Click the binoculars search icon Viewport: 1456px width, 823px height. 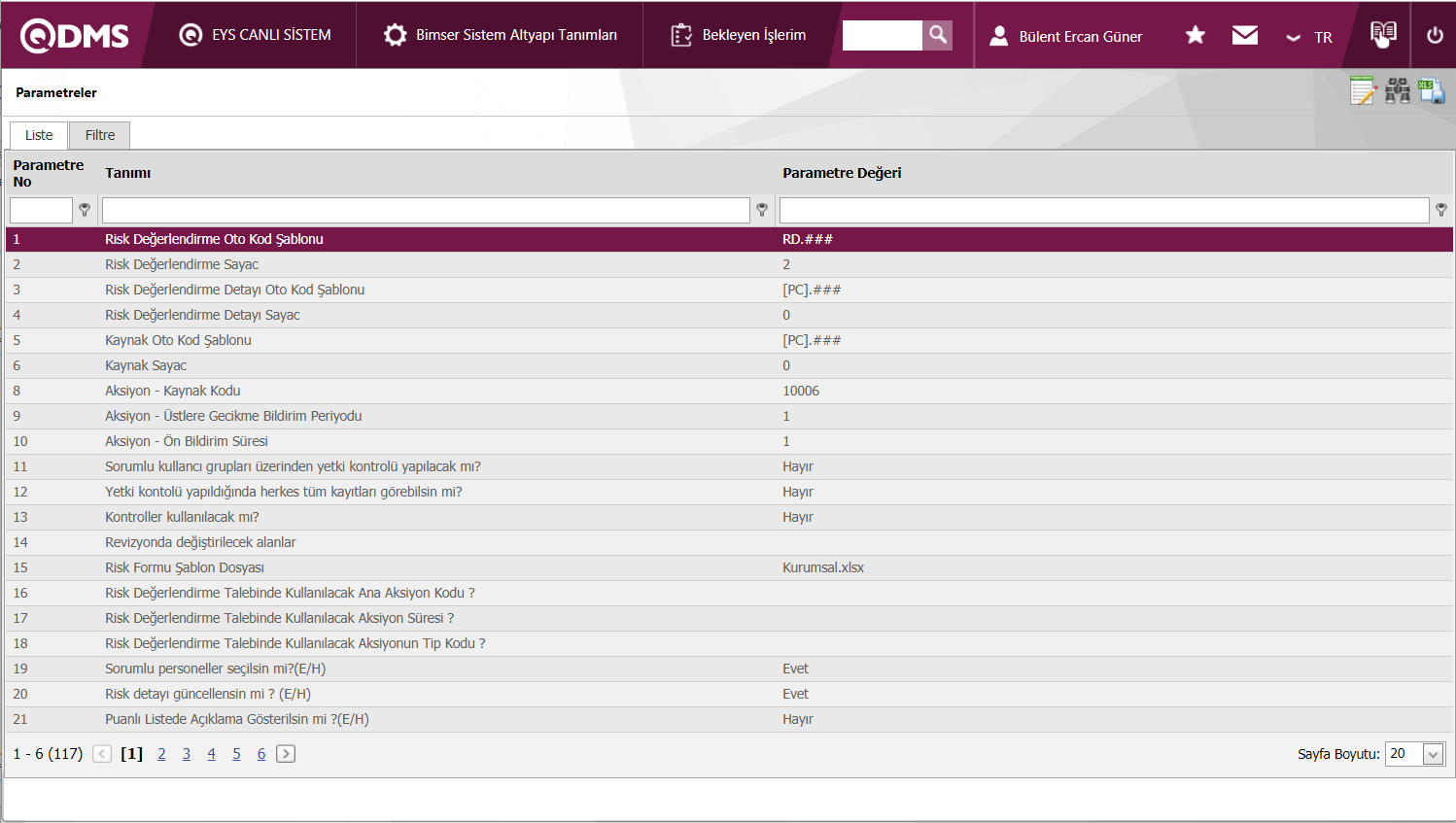[1398, 91]
